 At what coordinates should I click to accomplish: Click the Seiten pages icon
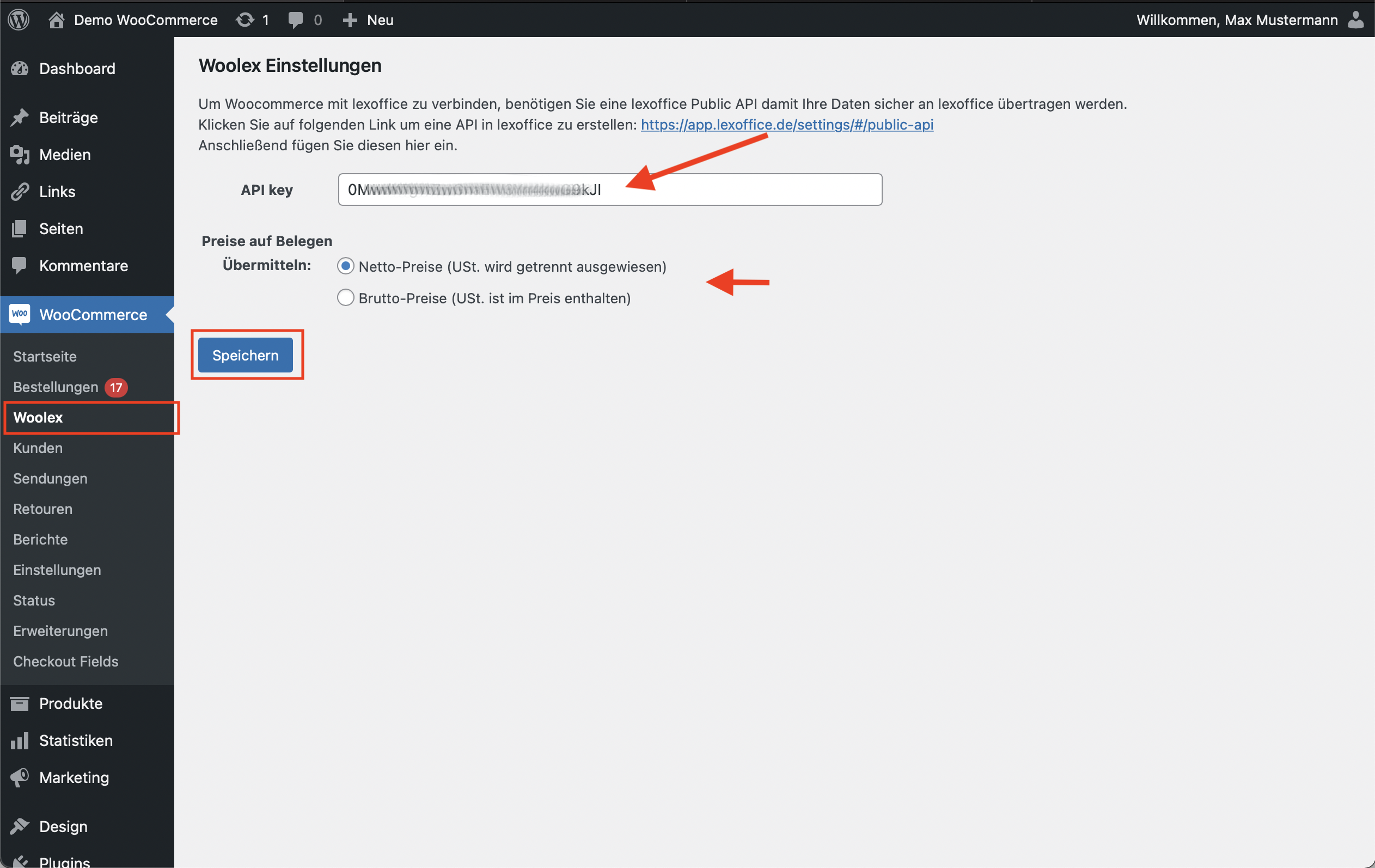pyautogui.click(x=20, y=229)
